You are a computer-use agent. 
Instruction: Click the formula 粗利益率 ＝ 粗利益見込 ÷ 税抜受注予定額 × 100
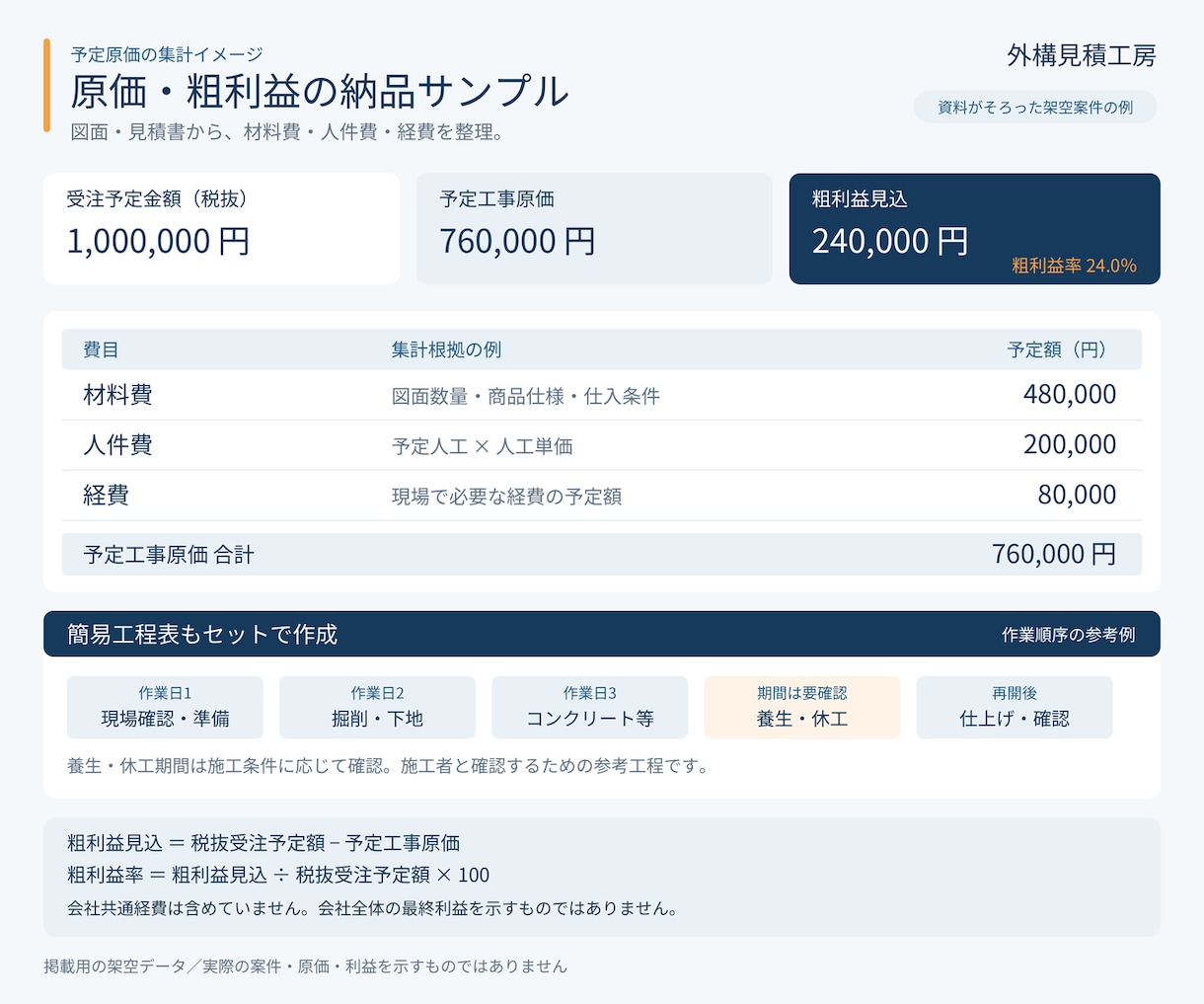point(278,875)
